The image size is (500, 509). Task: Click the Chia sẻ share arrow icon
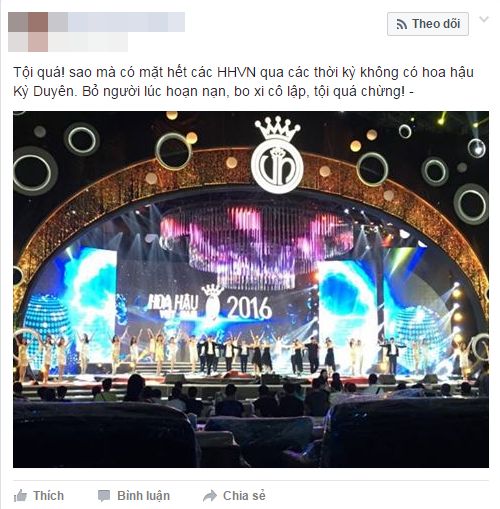coord(210,496)
